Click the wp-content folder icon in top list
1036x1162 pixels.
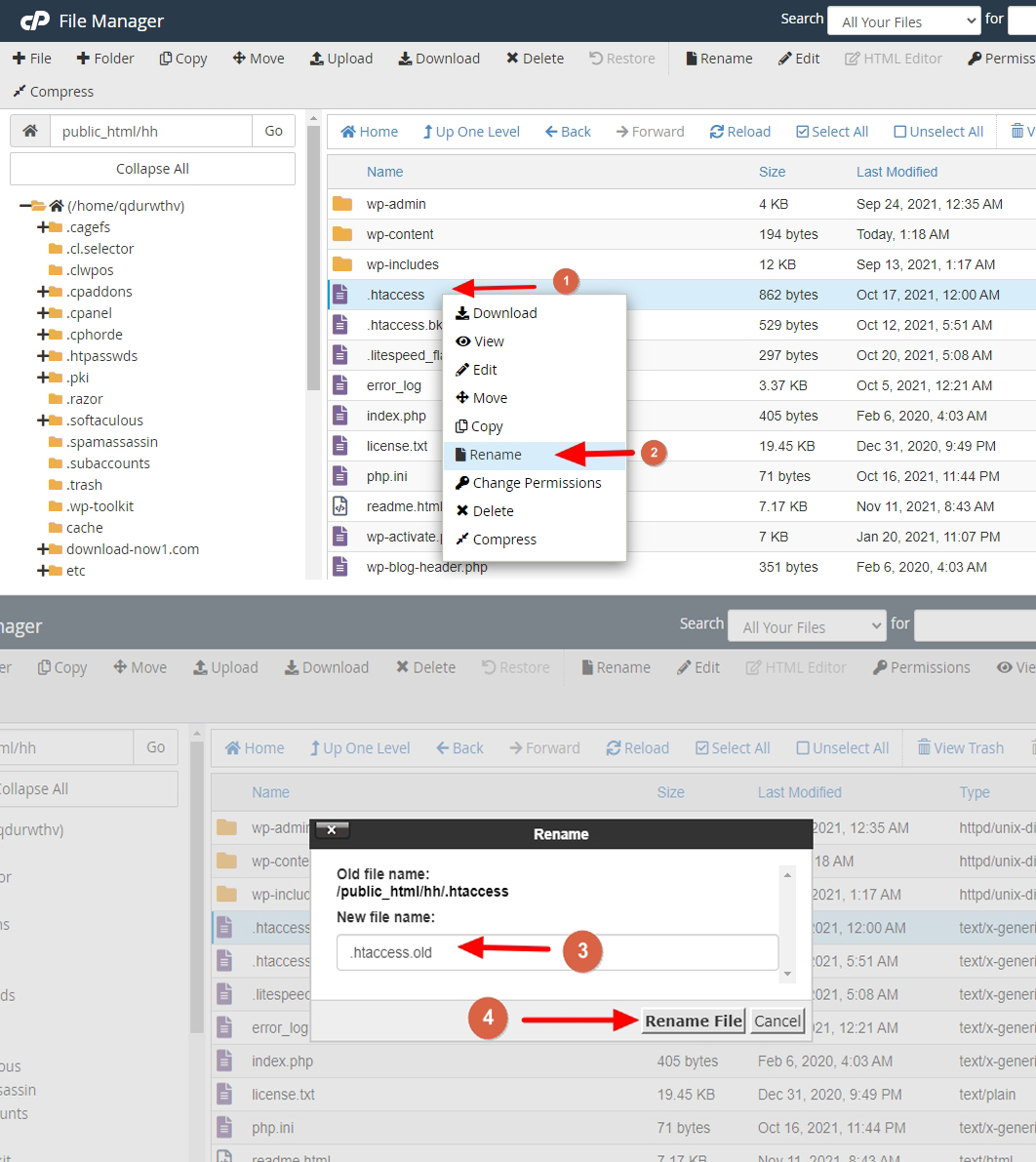342,233
